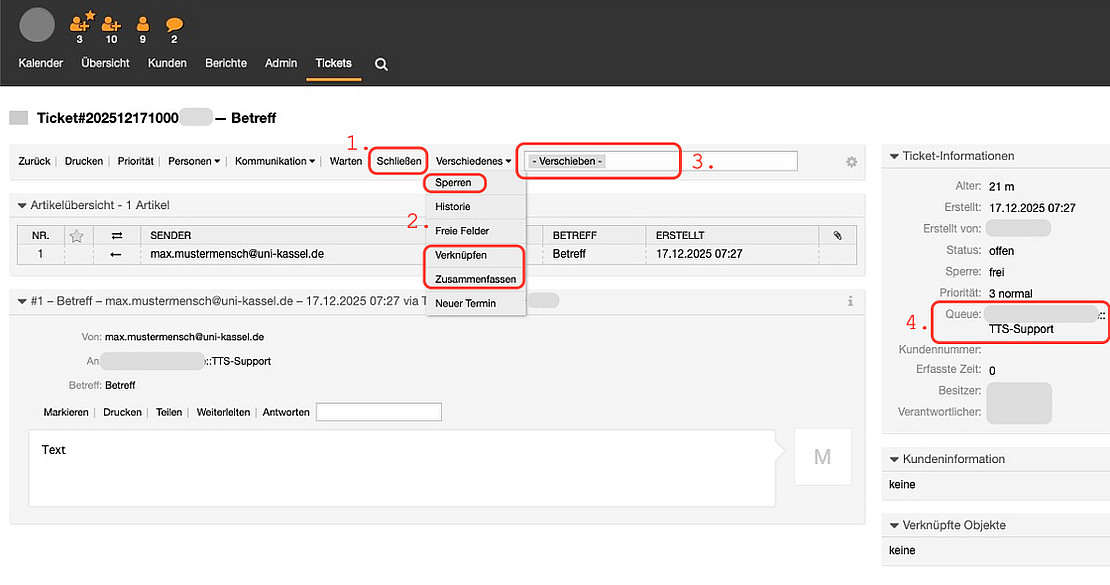Viewport: 1110px width, 585px height.
Task: Open the gear settings icon in ticket toolbar
Action: pyautogui.click(x=851, y=162)
